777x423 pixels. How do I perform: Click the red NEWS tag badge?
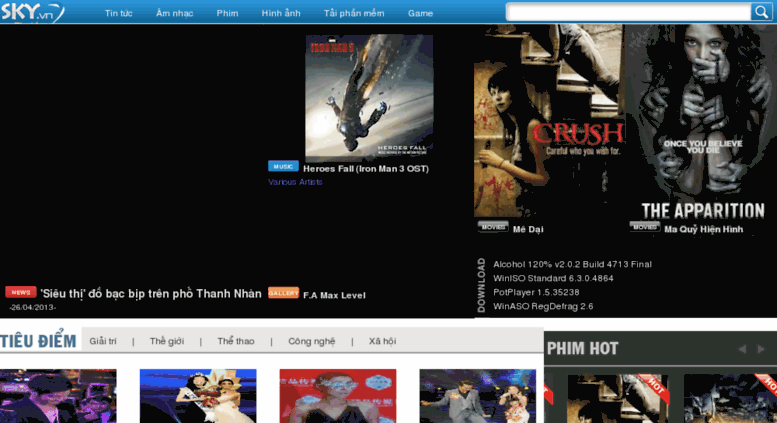tap(21, 292)
